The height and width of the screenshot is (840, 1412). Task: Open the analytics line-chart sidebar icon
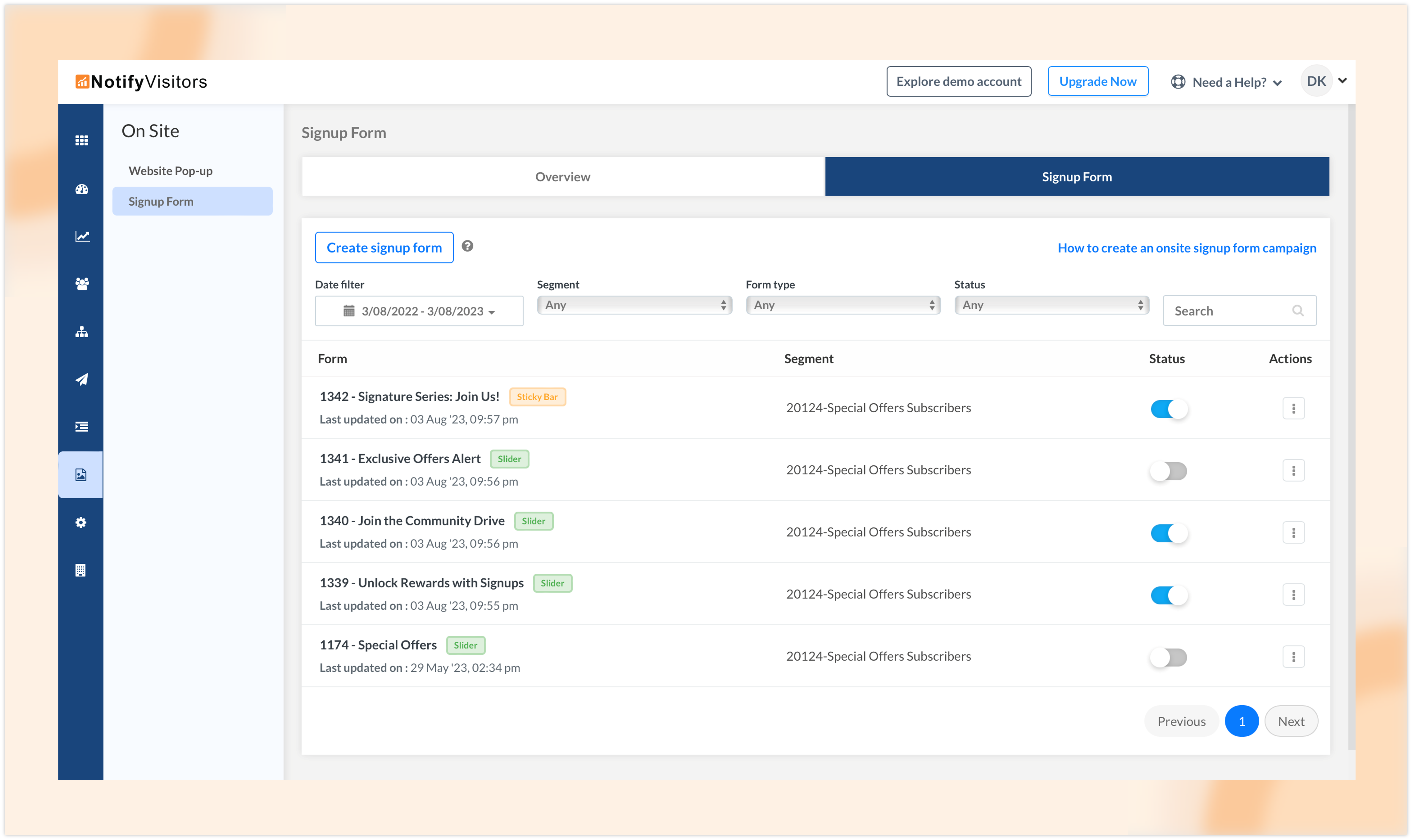82,236
